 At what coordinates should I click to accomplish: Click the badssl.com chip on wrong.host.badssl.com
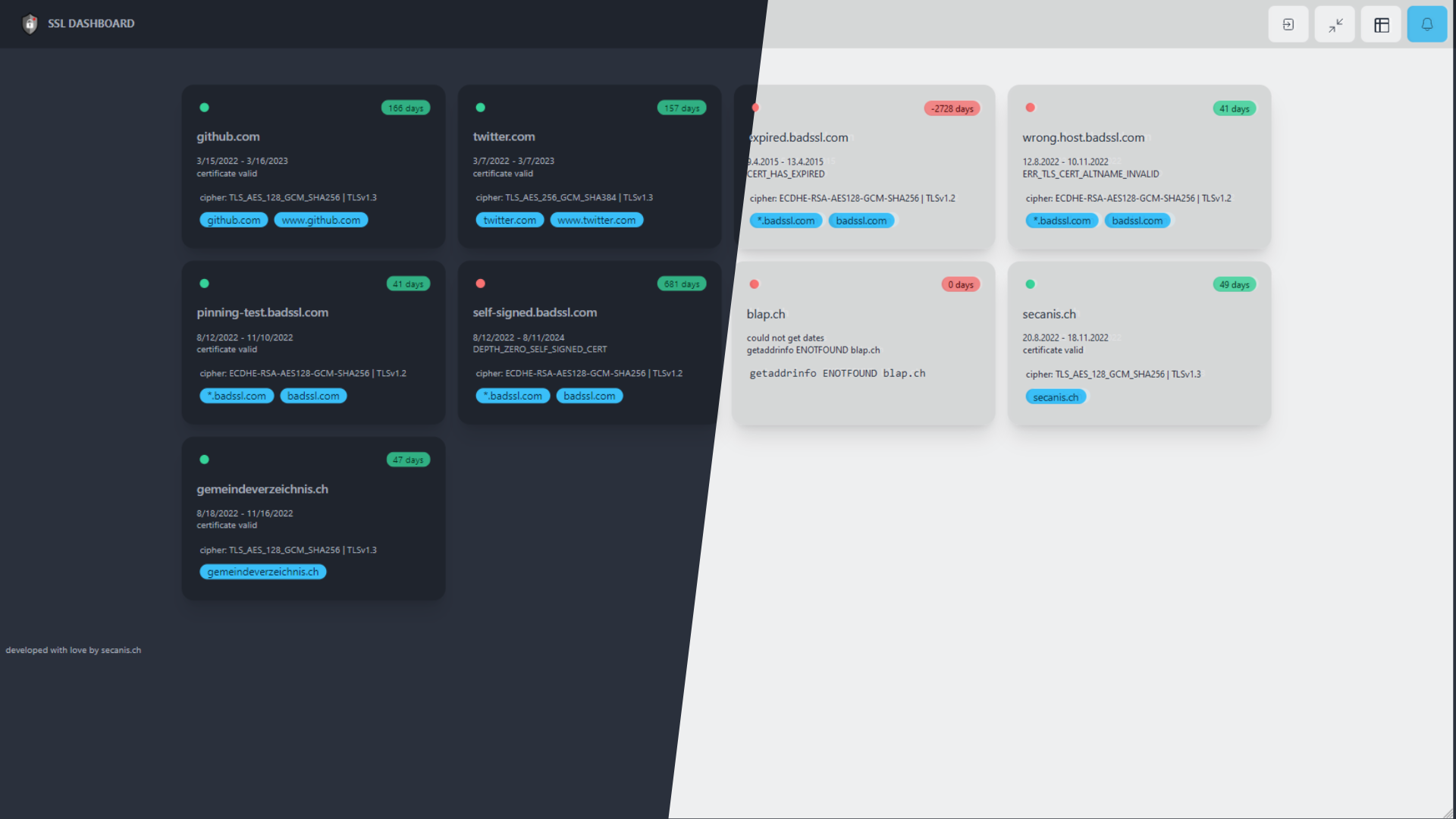click(1137, 220)
